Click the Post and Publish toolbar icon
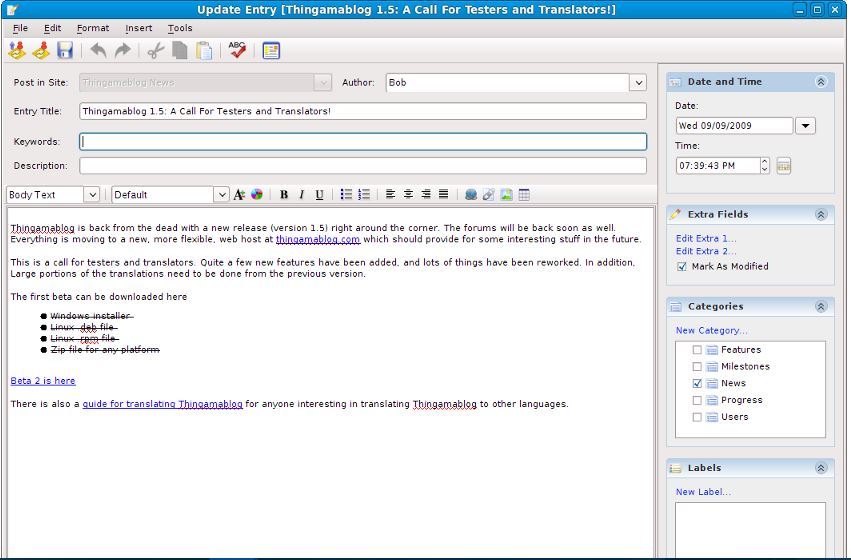 17,50
